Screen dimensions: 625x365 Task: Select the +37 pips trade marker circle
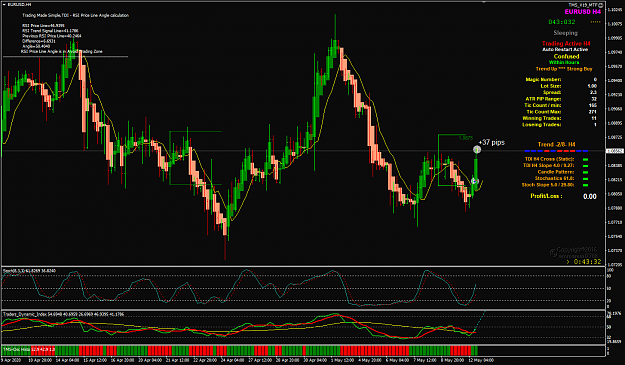coord(477,149)
